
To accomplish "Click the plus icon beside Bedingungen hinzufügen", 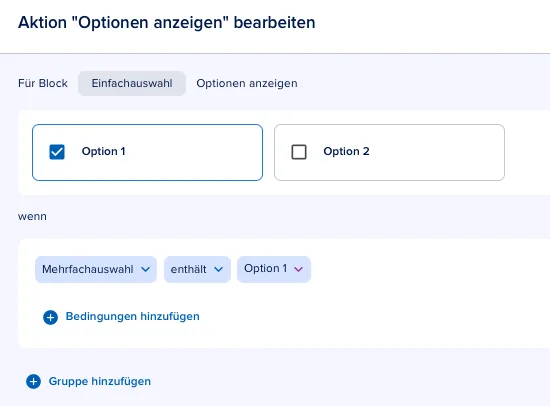I will [51, 317].
